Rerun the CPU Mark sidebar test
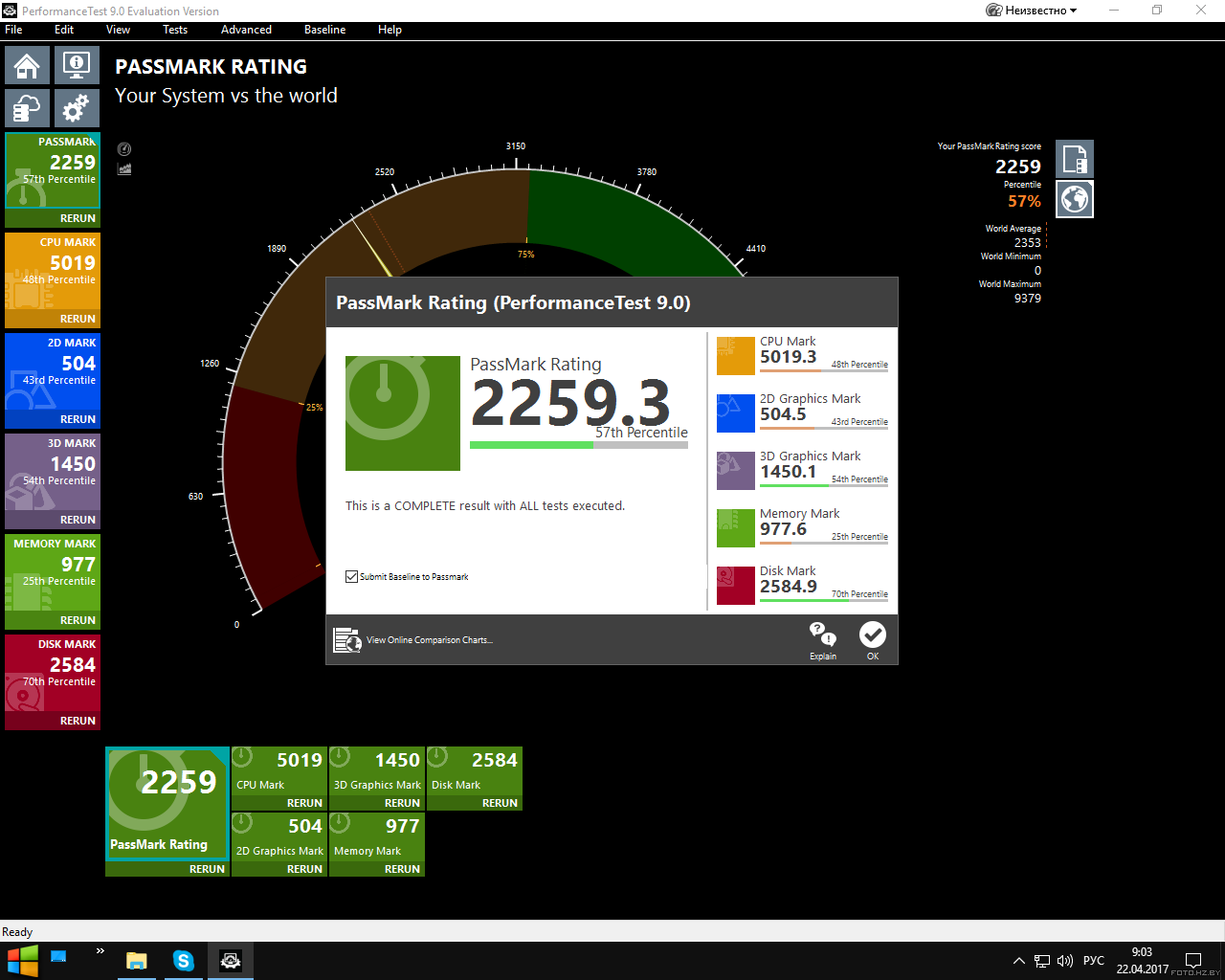The image size is (1225, 980). 78,319
